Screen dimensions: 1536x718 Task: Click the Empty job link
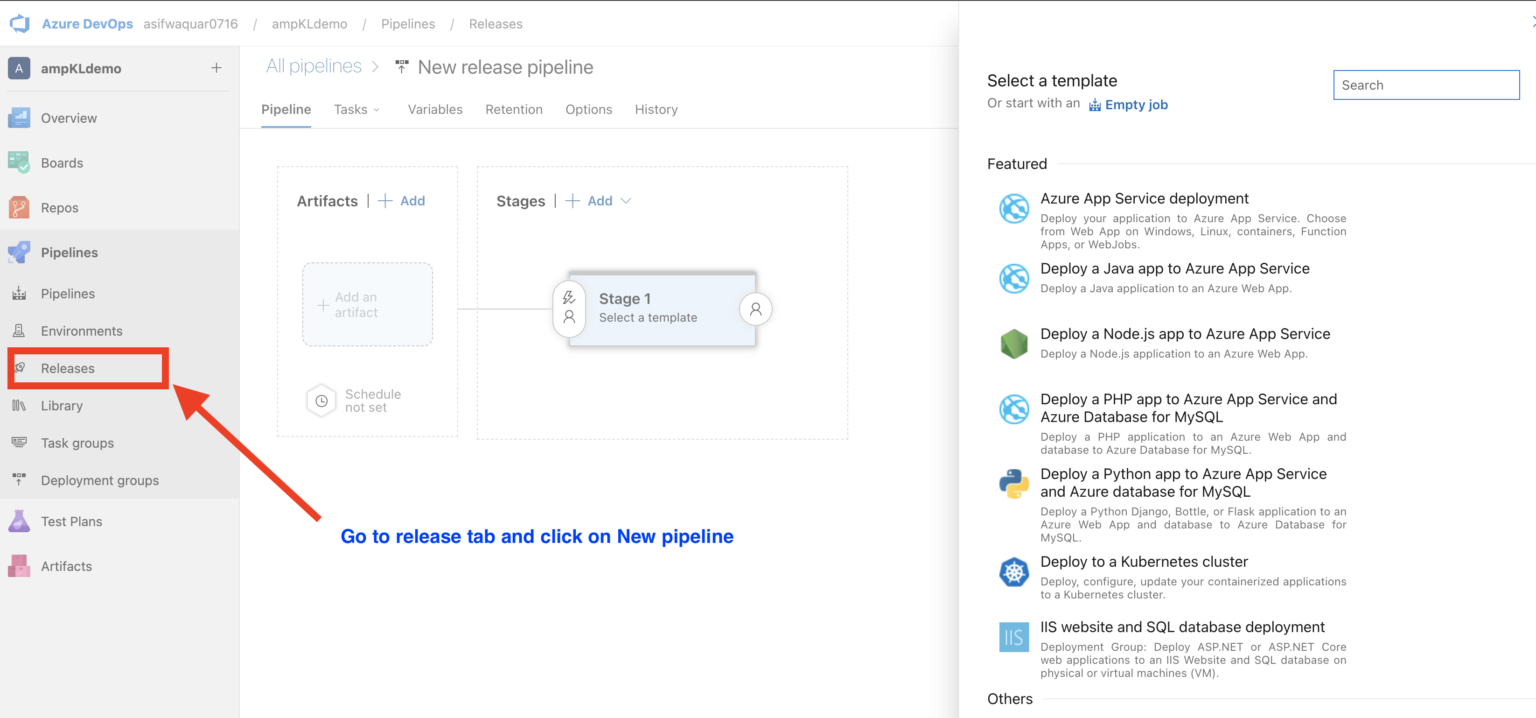[x=1136, y=105]
